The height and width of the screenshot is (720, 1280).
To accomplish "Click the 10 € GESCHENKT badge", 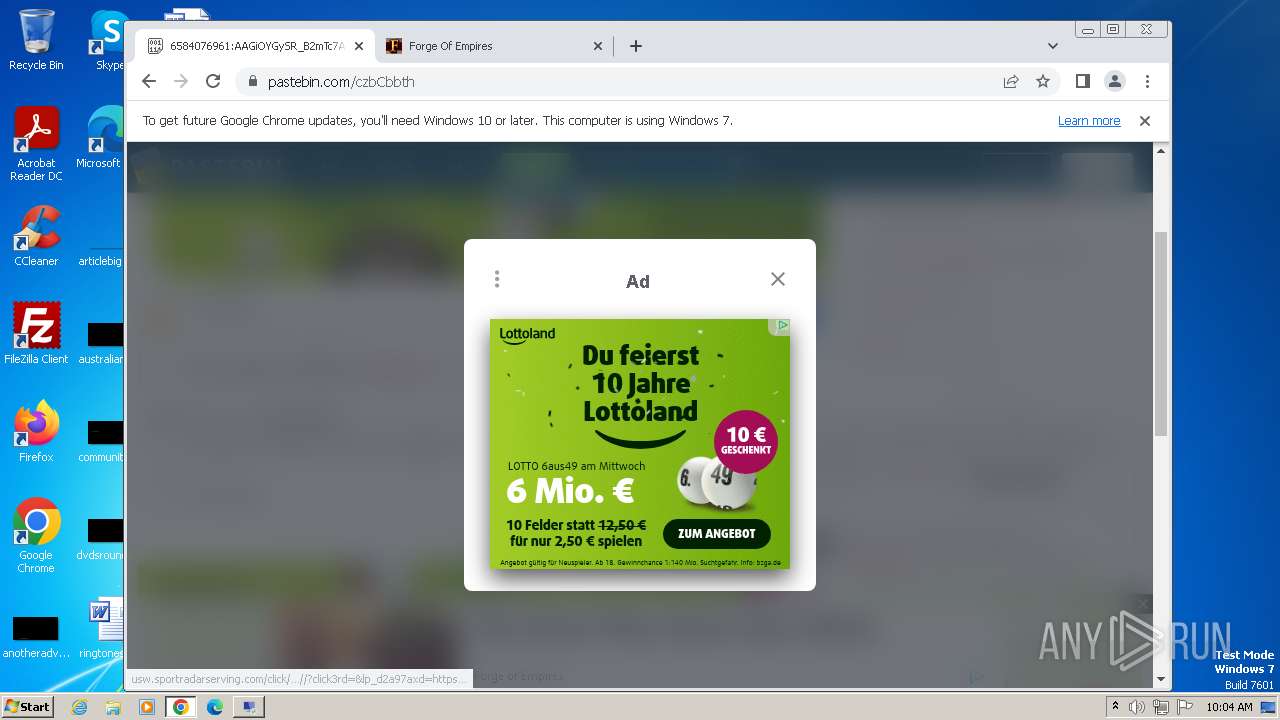I will point(746,442).
